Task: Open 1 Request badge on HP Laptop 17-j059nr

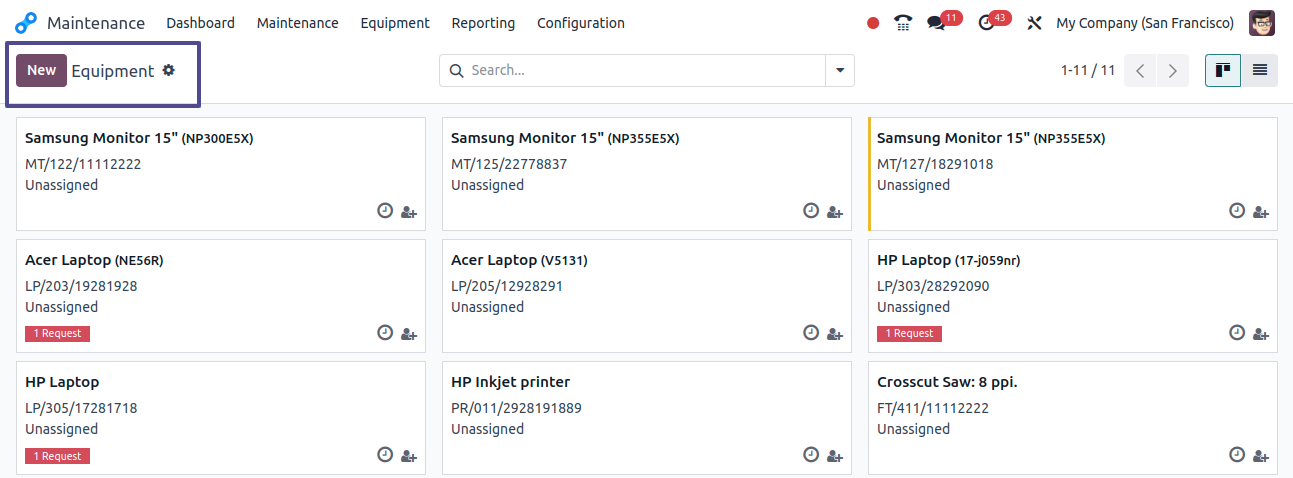Action: point(909,334)
